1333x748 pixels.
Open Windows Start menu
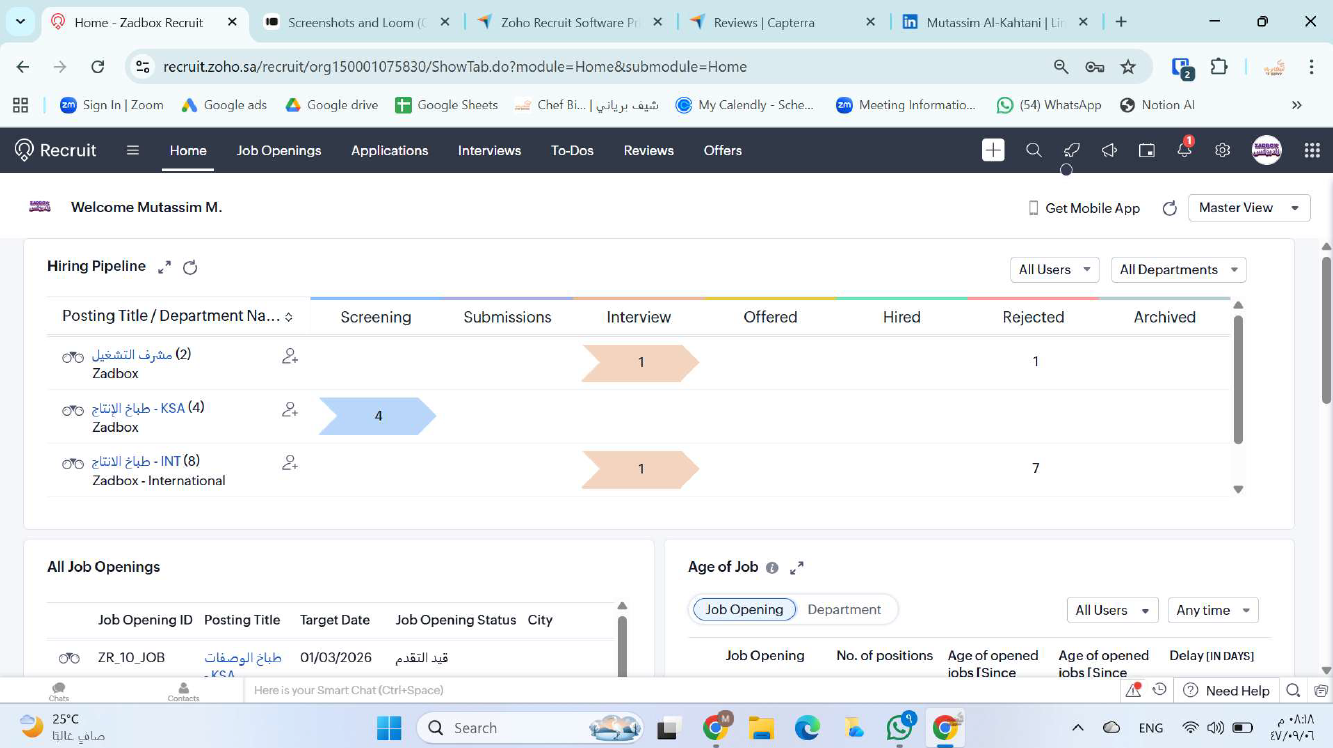[x=388, y=727]
